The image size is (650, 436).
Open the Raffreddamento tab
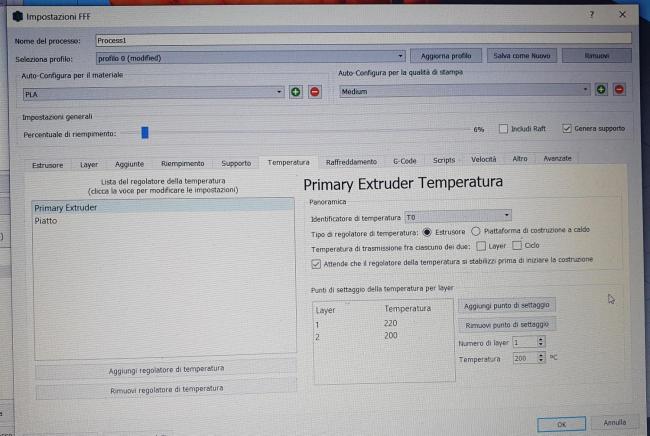[351, 162]
